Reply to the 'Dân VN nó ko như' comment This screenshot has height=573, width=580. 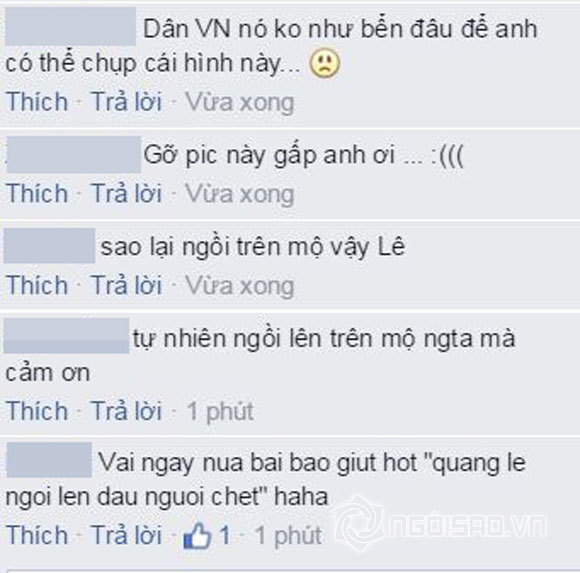pyautogui.click(x=127, y=101)
